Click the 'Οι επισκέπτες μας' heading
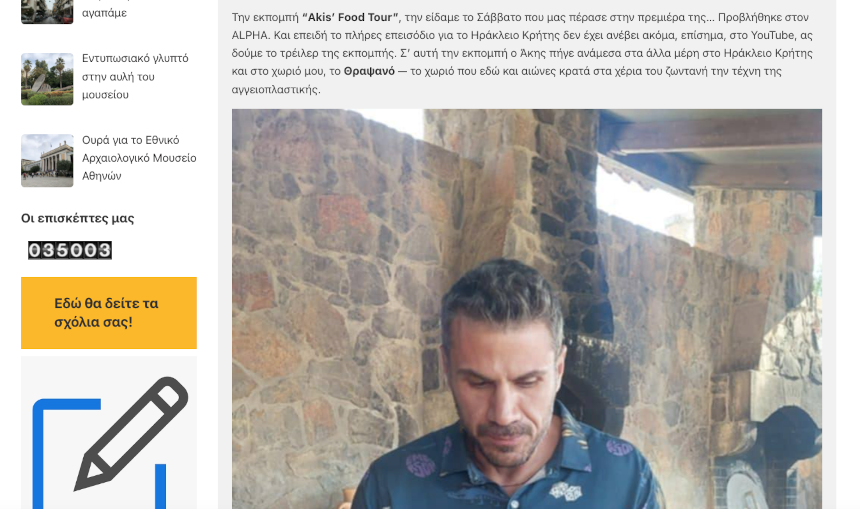Screen dimensions: 860x509 77,218
